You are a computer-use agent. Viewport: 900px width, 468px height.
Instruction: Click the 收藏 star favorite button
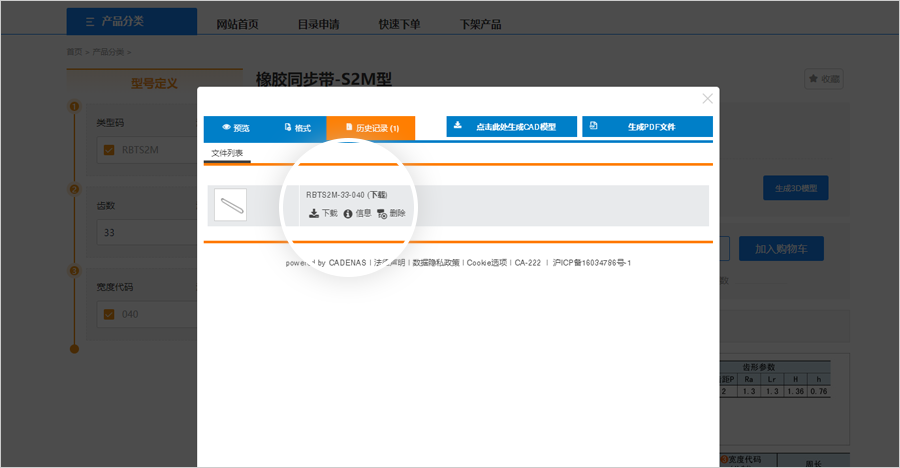click(823, 79)
